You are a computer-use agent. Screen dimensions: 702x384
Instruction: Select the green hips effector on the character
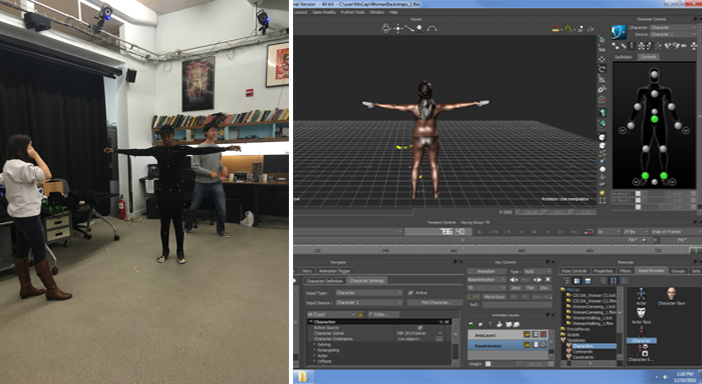click(x=655, y=119)
